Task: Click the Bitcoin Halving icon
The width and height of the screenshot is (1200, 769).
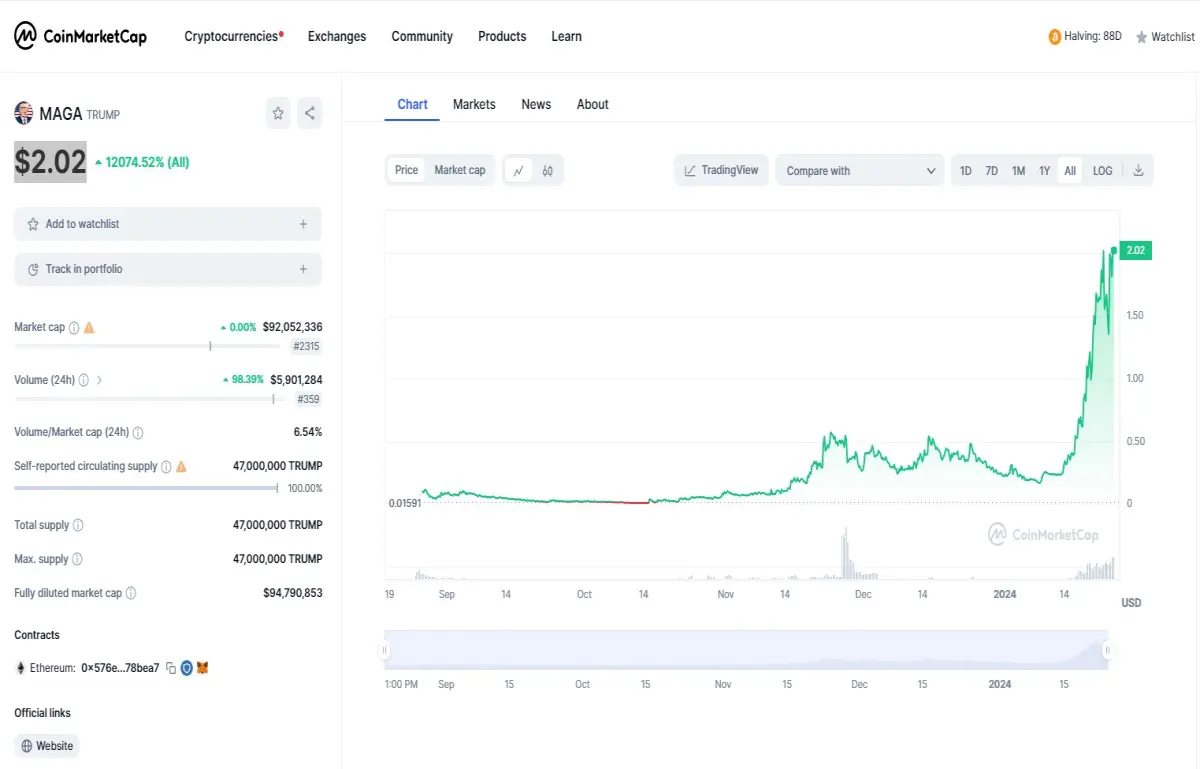Action: pos(1054,37)
